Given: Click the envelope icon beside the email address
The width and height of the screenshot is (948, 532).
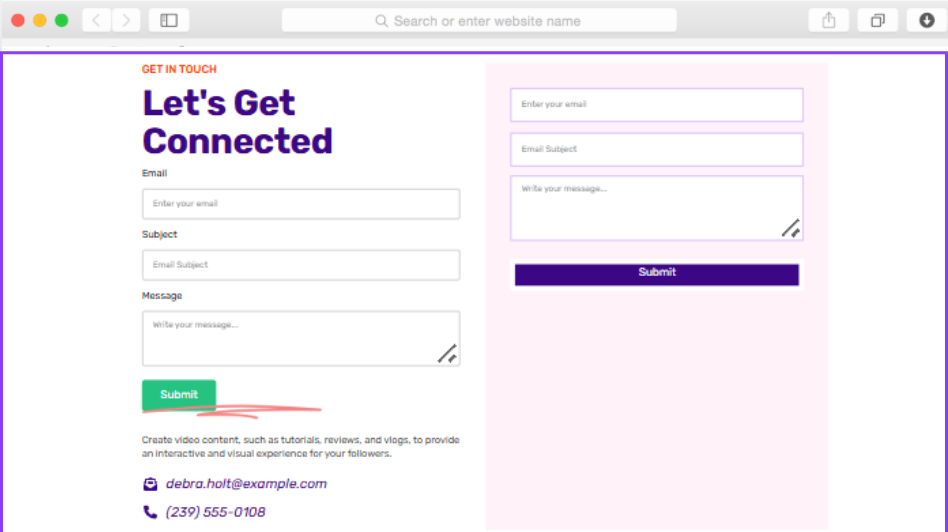Looking at the screenshot, I should point(150,484).
